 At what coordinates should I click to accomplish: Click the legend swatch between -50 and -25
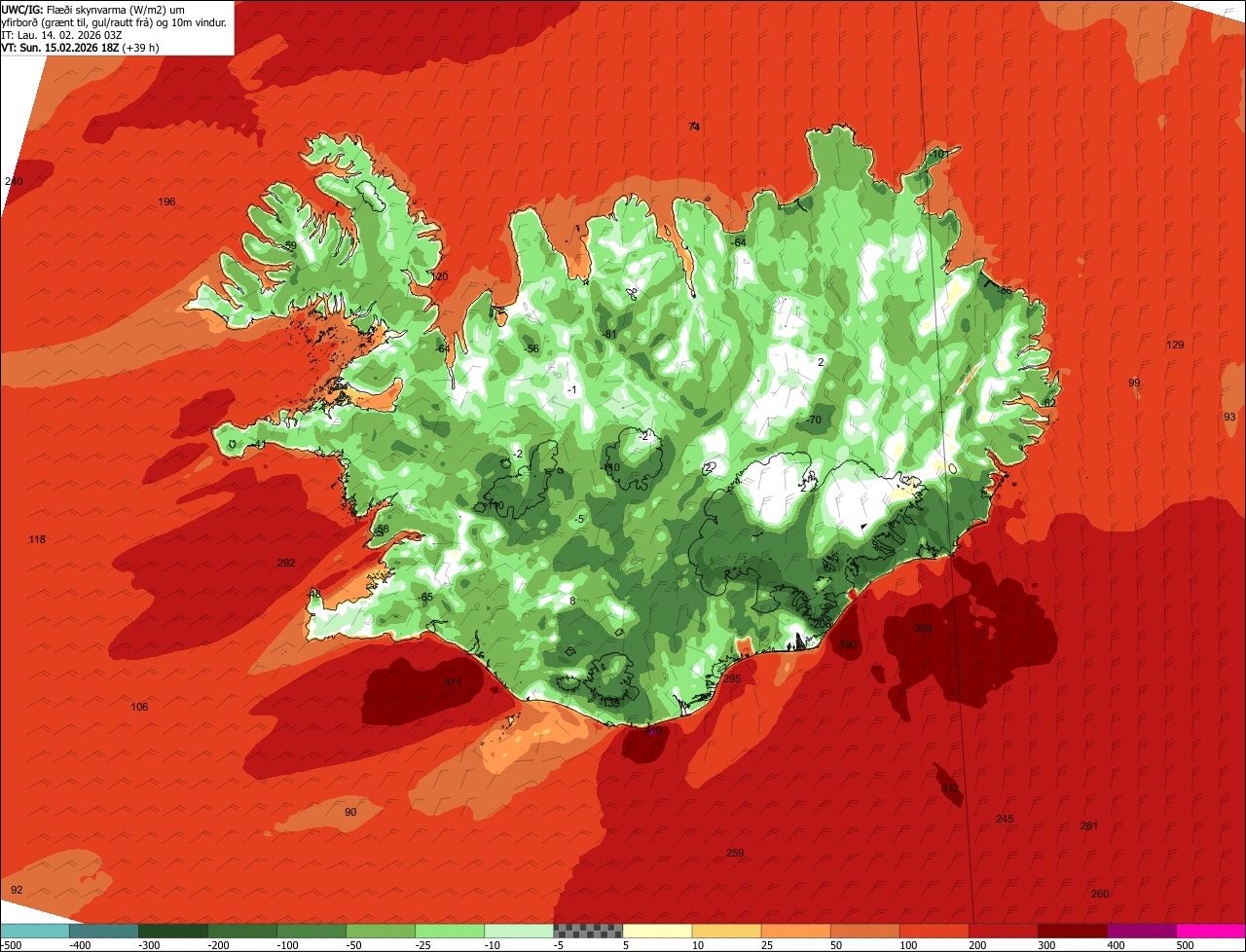(381, 931)
